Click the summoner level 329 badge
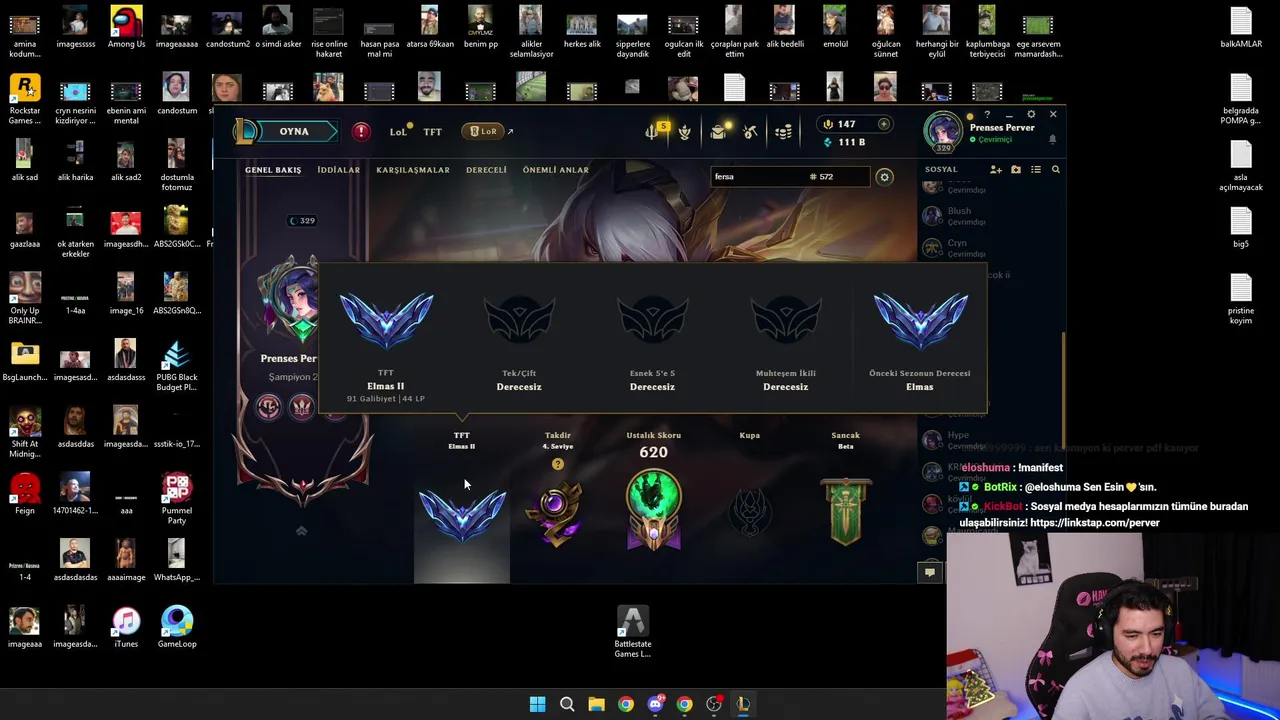1280x720 pixels. pos(302,221)
